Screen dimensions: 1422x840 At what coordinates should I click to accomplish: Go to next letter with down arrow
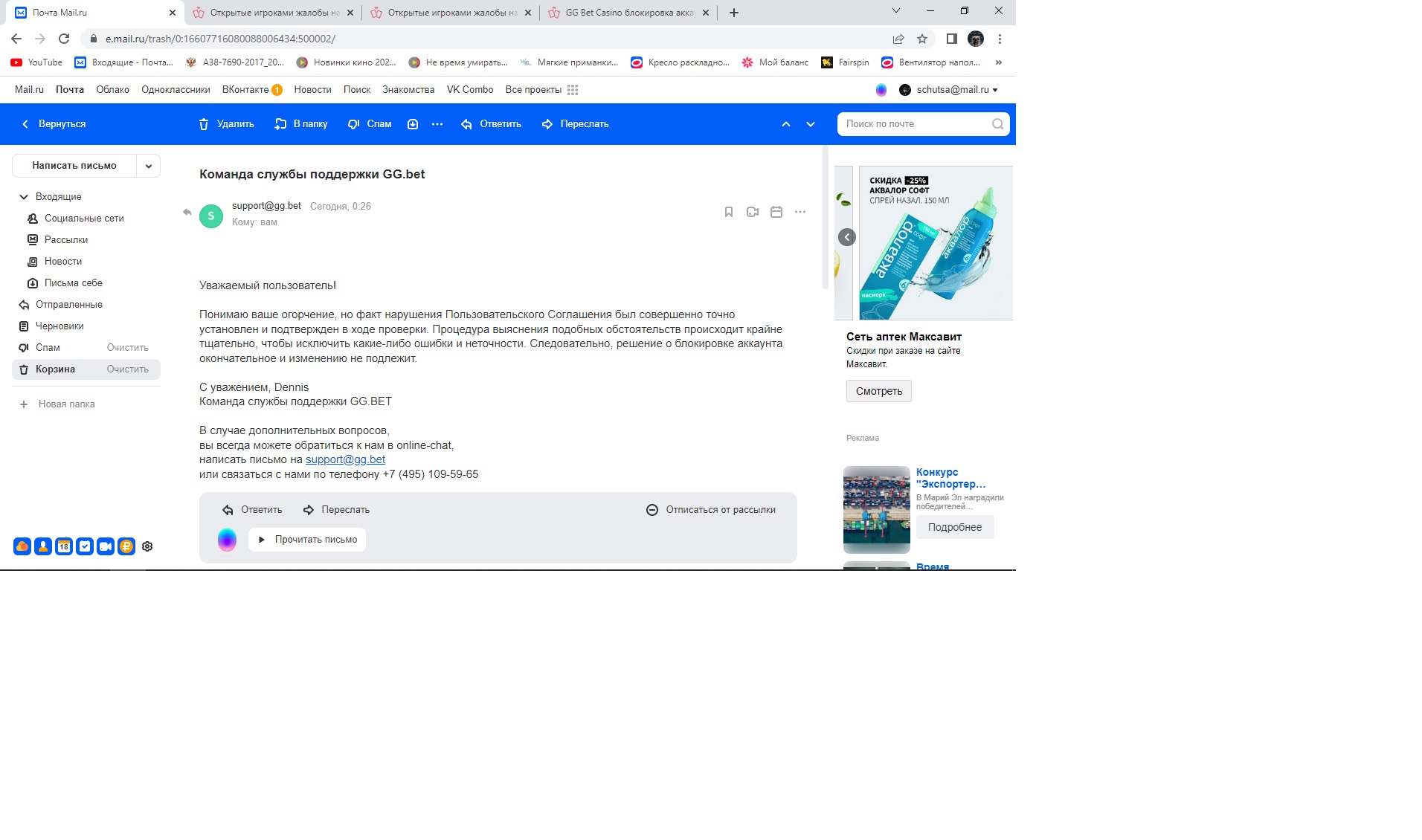pyautogui.click(x=811, y=124)
